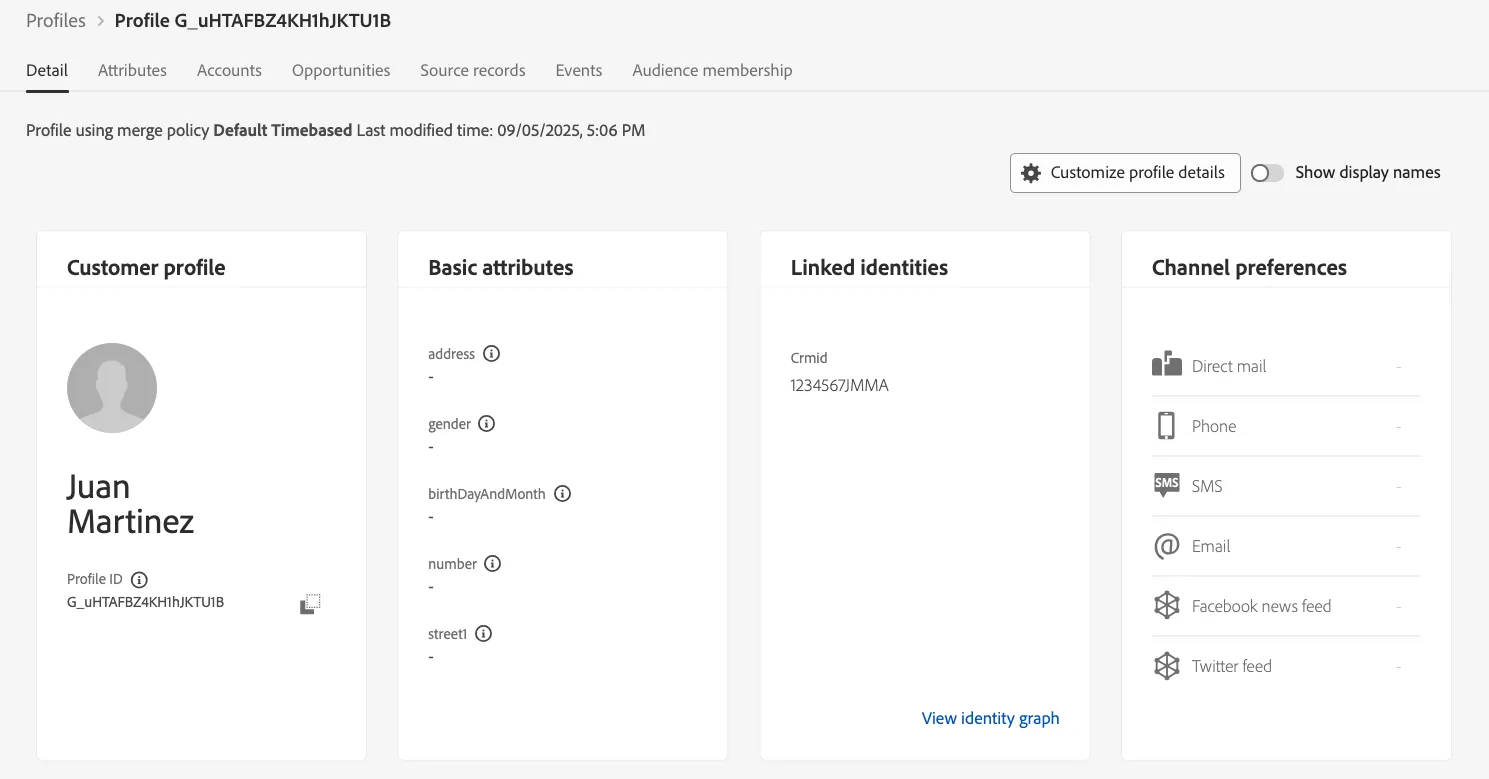Click the info icon beside birthDayAndMonth
Image resolution: width=1489 pixels, height=779 pixels.
pos(562,494)
